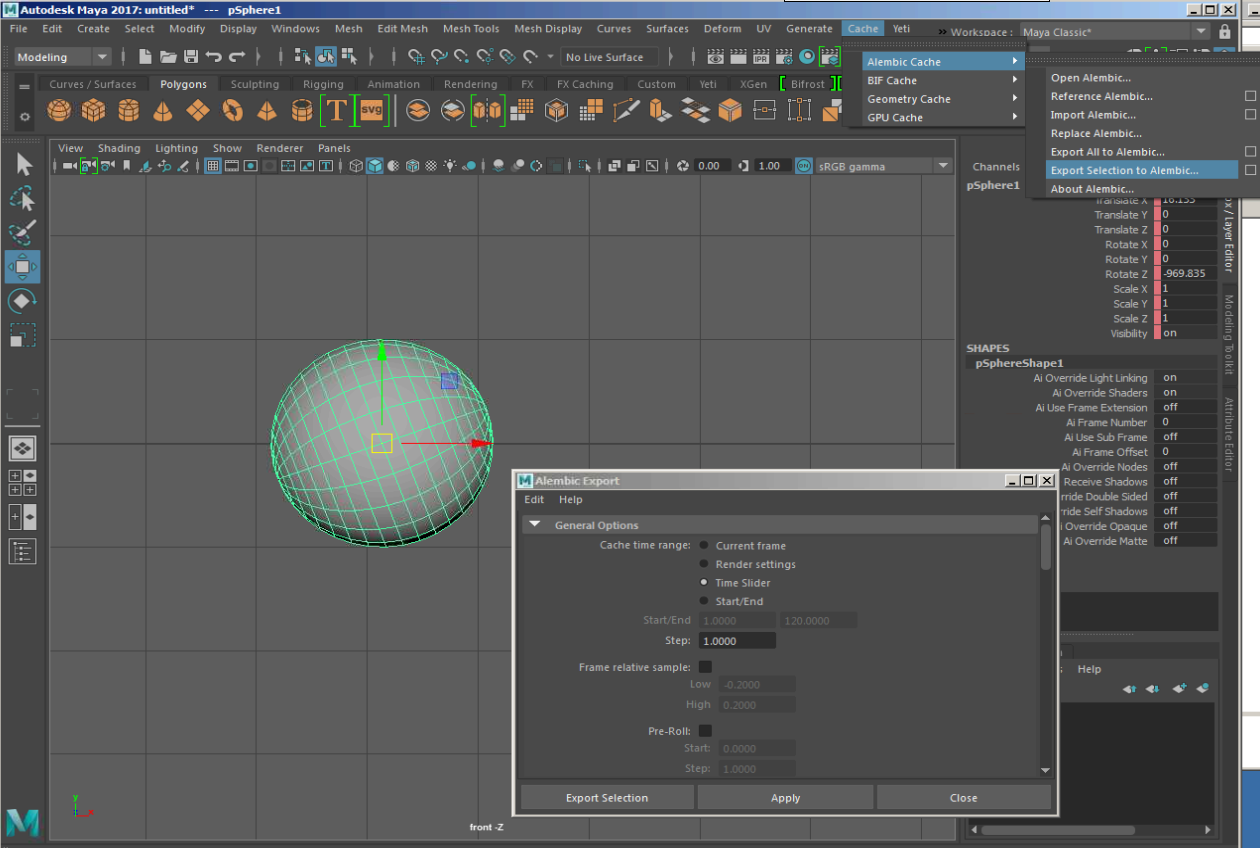The image size is (1260, 848).
Task: Choose Import Alembic... from the submenu
Action: click(x=1093, y=115)
